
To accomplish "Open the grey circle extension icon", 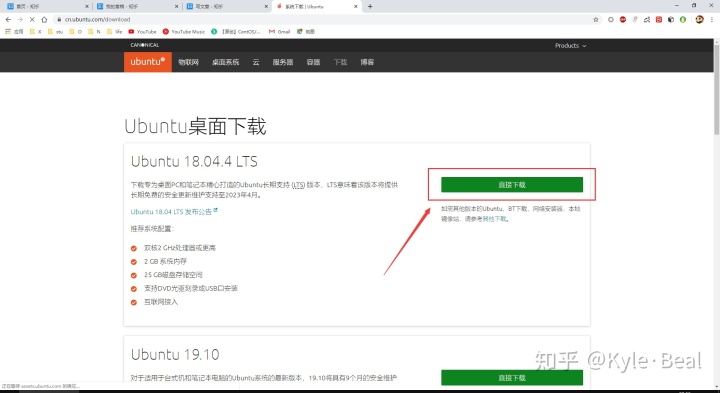I will [611, 19].
